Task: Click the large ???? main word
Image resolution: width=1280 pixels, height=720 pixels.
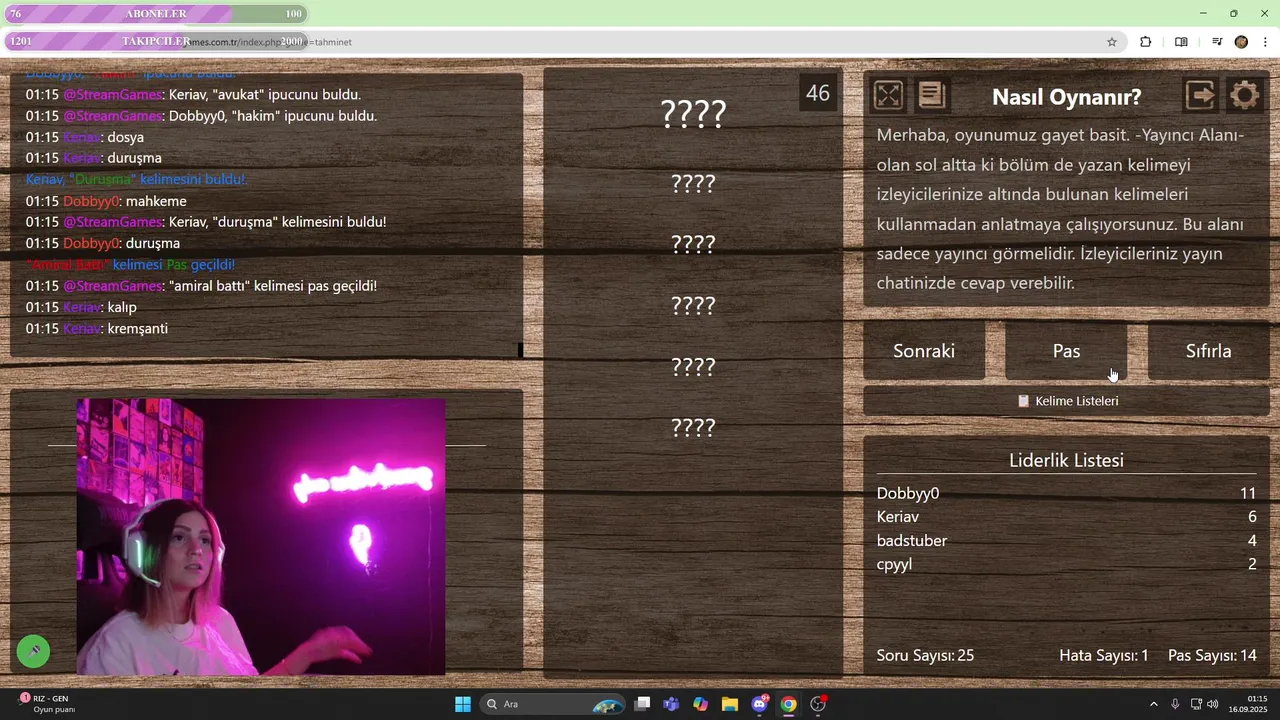Action: pyautogui.click(x=693, y=114)
